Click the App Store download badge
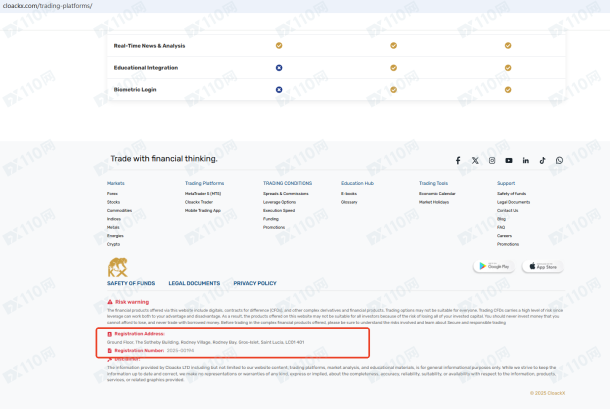The height and width of the screenshot is (409, 610). (x=542, y=267)
